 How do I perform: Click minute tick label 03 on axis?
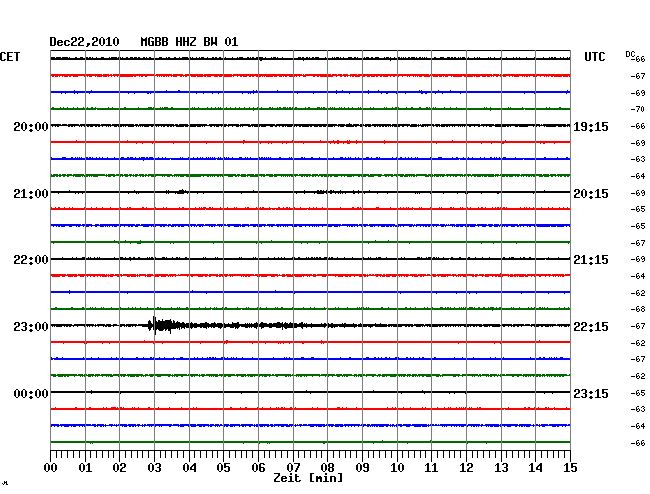(x=154, y=467)
